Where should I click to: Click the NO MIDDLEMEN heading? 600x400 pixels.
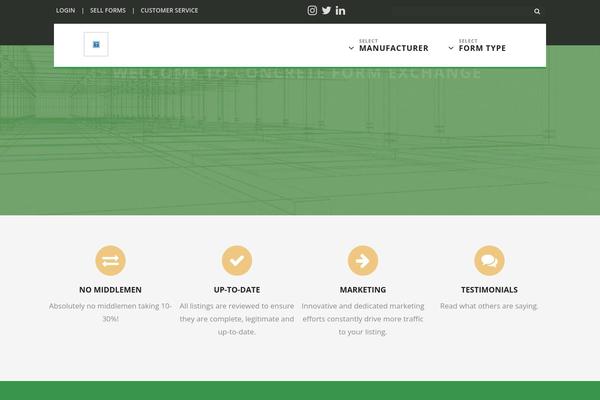110,290
